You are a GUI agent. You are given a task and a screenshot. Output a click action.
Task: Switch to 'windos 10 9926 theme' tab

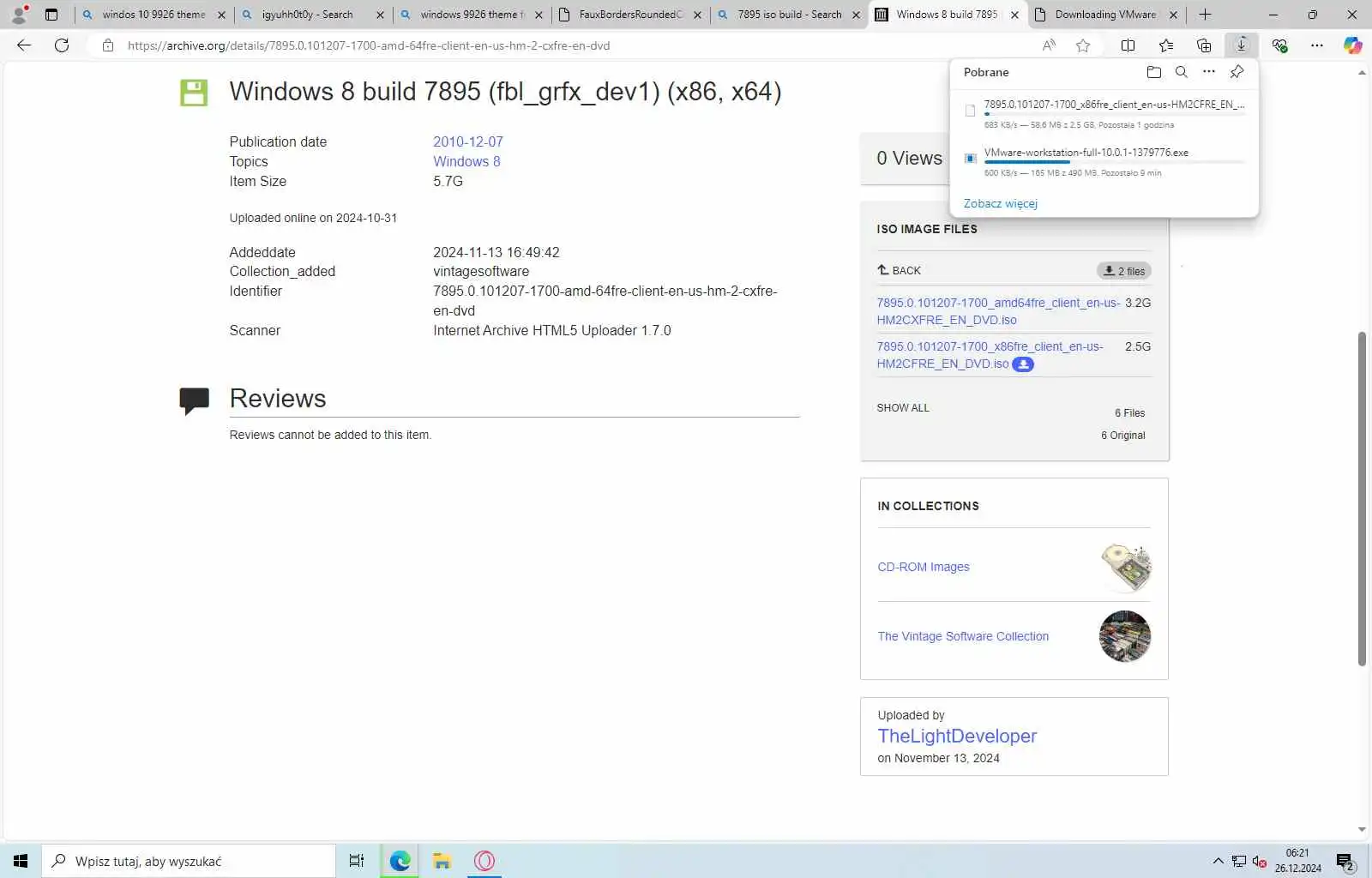pyautogui.click(x=154, y=15)
